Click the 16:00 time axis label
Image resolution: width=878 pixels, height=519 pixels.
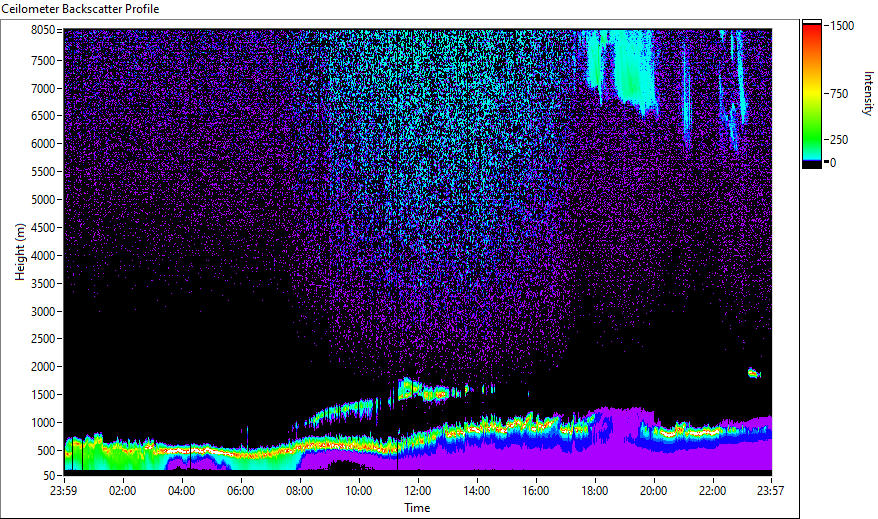tap(536, 491)
